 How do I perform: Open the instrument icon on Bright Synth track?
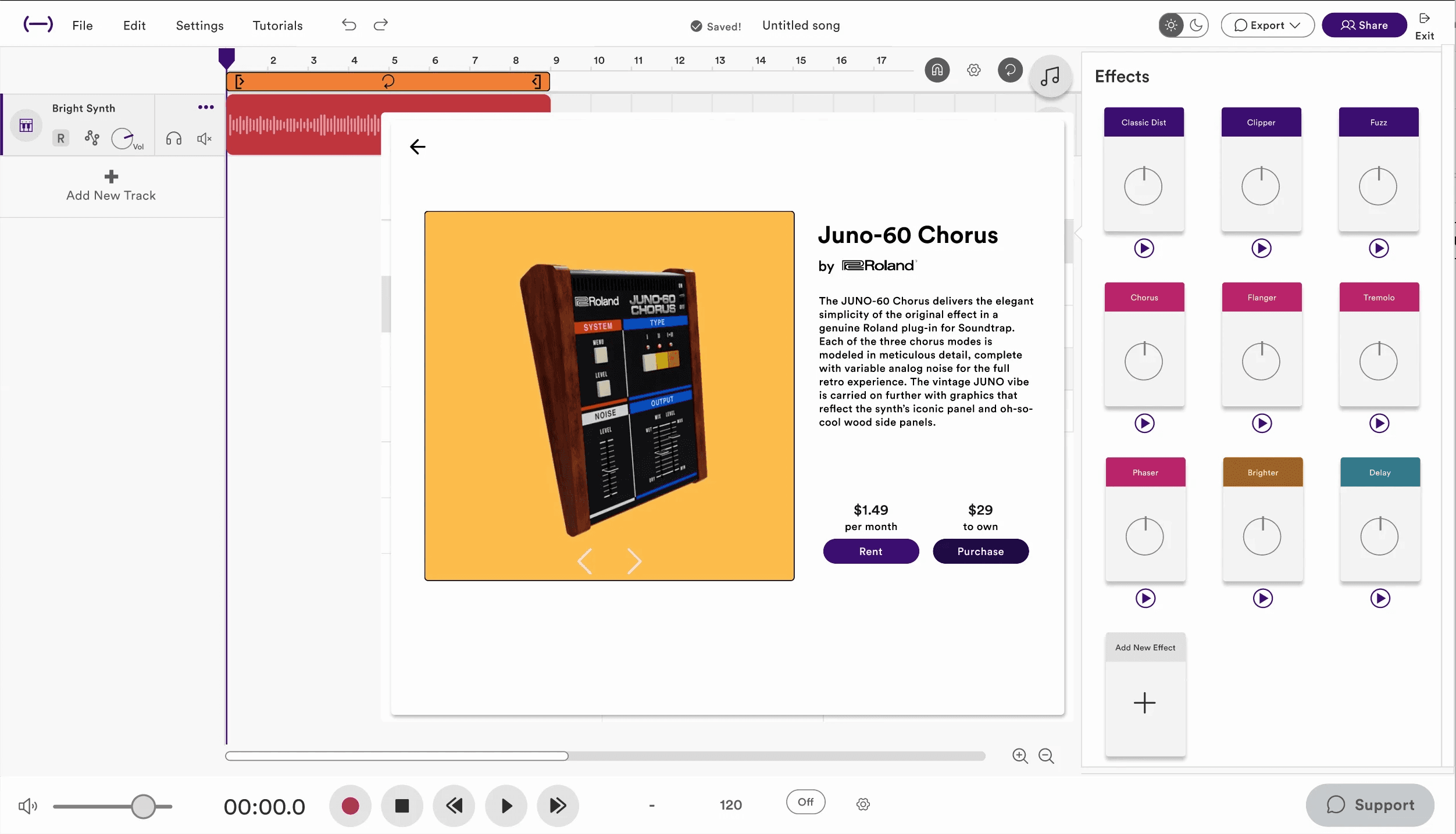pyautogui.click(x=26, y=125)
